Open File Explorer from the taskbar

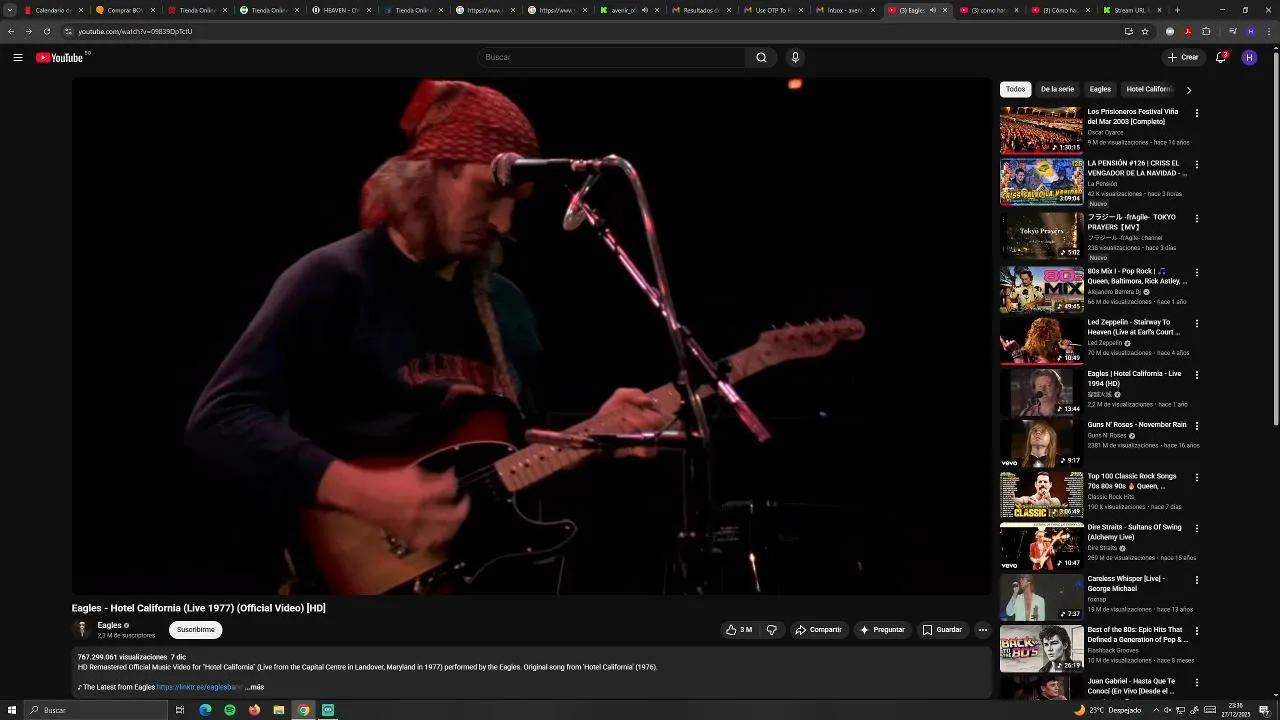click(279, 710)
